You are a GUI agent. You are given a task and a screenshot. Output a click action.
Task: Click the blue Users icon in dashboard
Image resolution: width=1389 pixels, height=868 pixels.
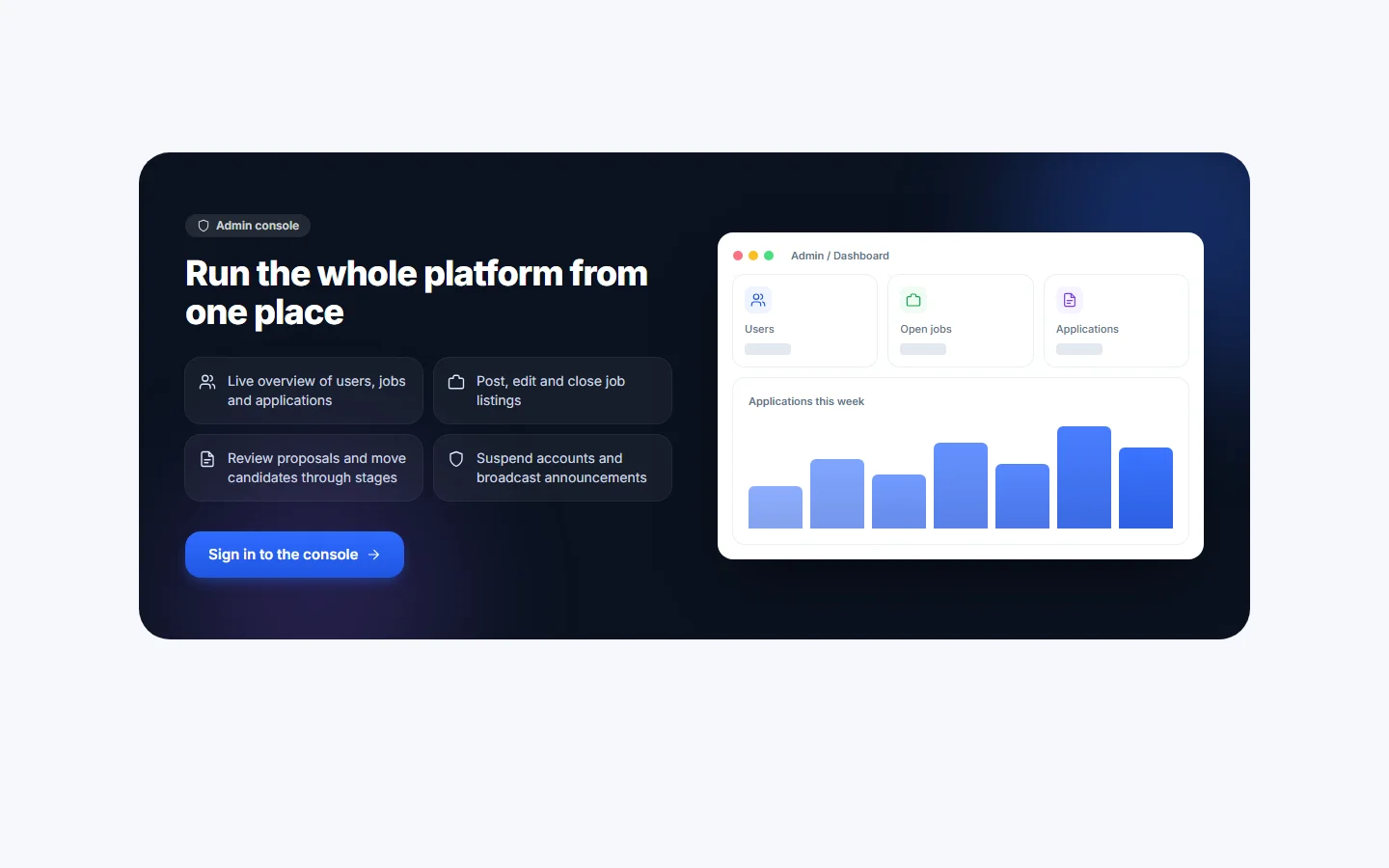pyautogui.click(x=758, y=300)
